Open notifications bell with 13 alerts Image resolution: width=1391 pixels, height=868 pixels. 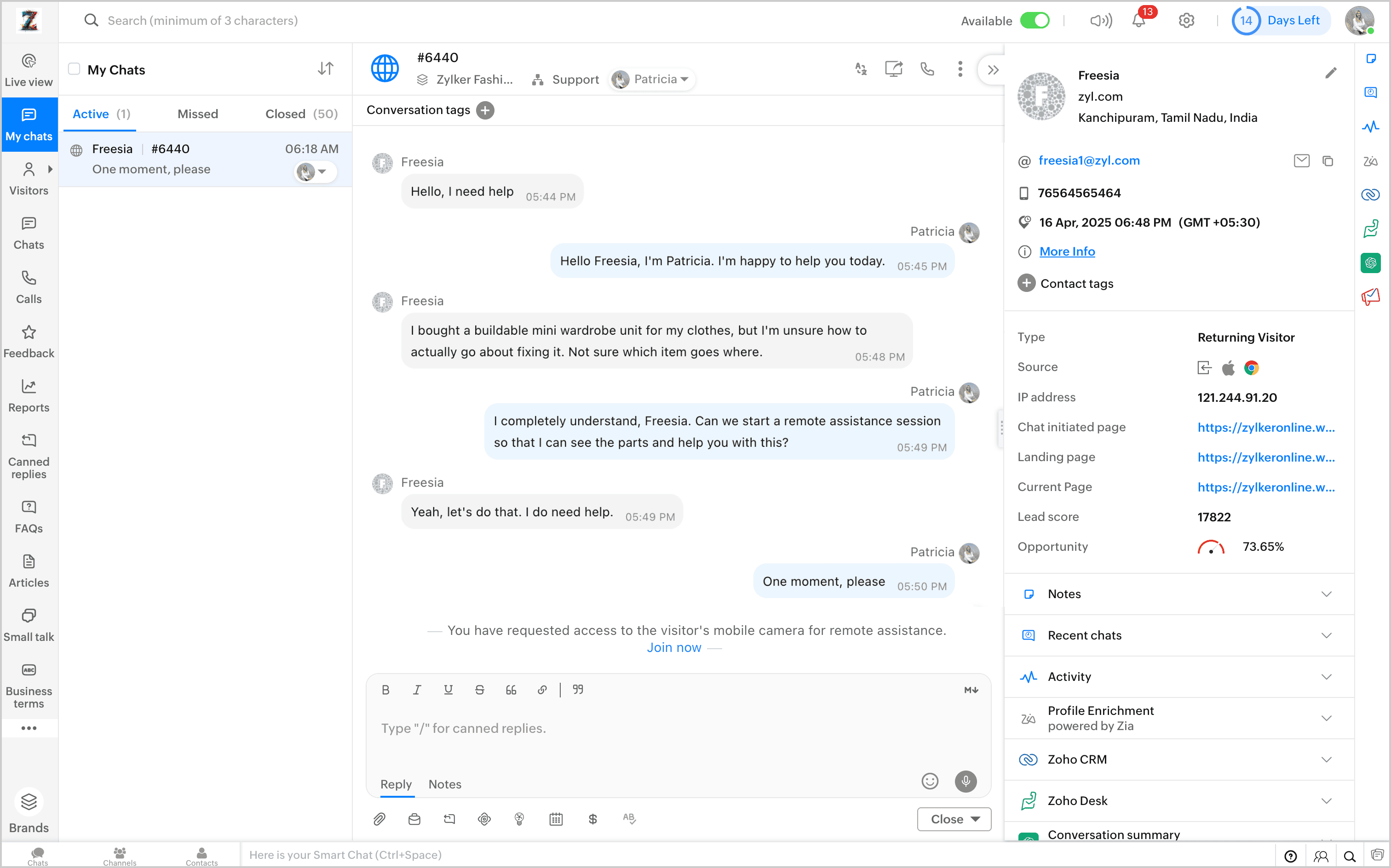(1139, 21)
